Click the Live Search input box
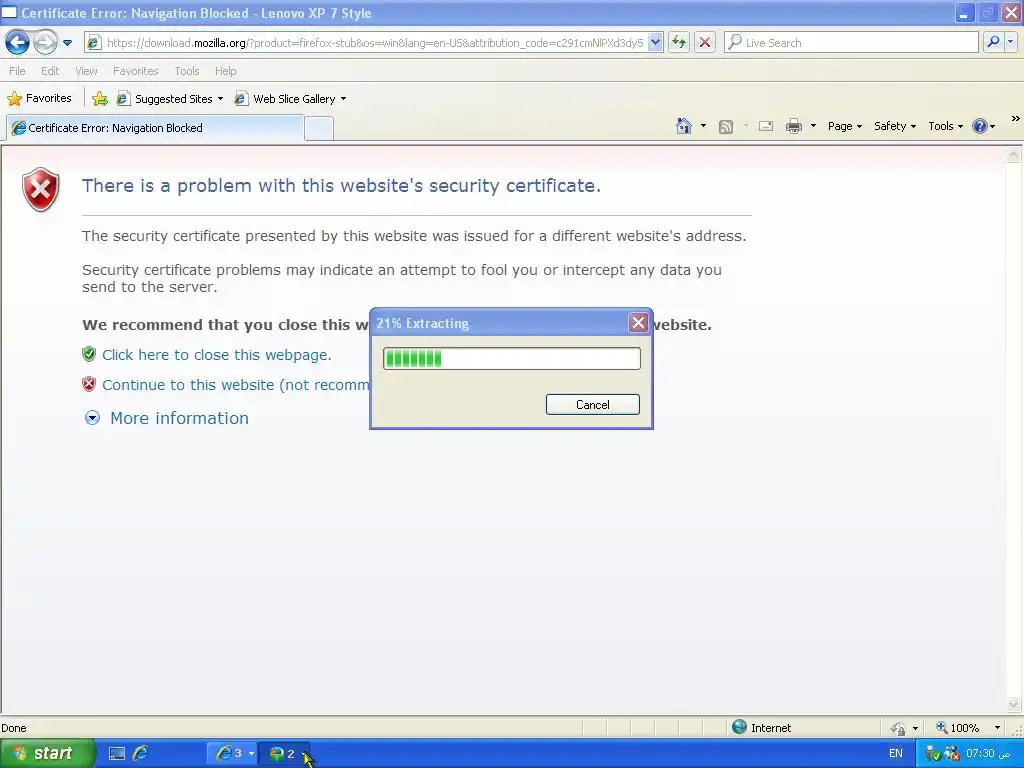The height and width of the screenshot is (768, 1024). [852, 43]
